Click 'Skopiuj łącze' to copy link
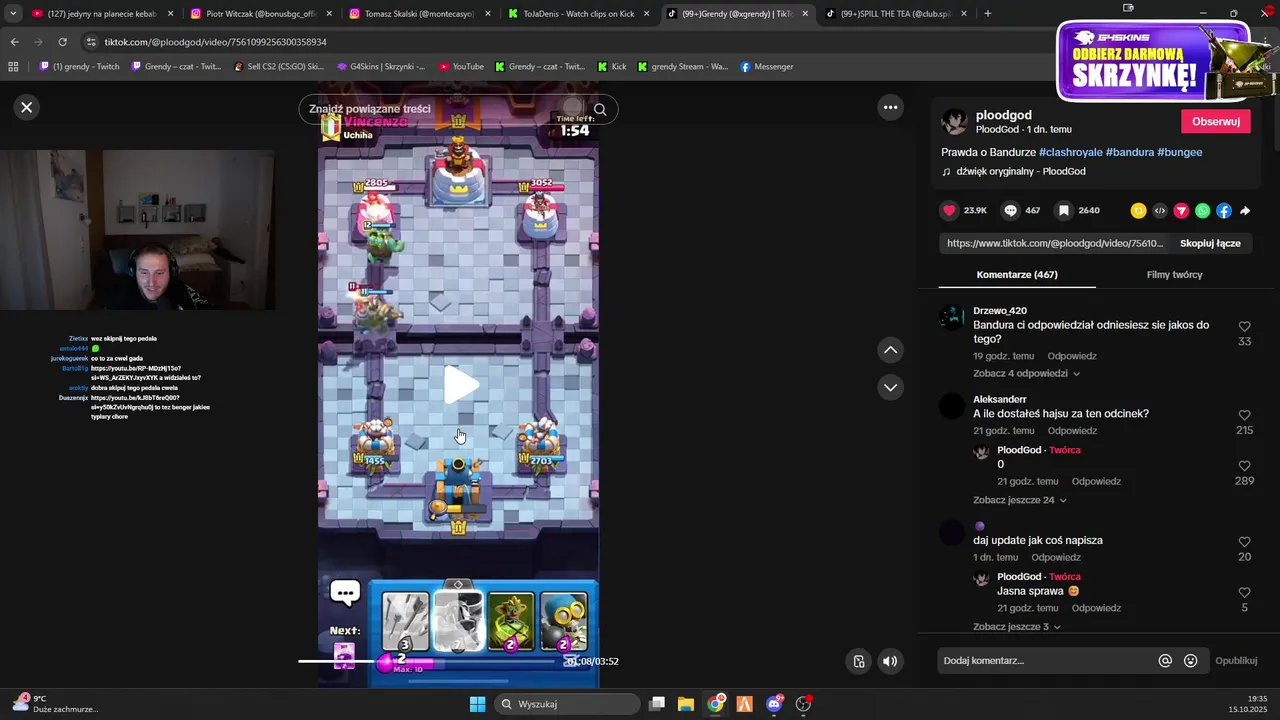 click(x=1210, y=243)
